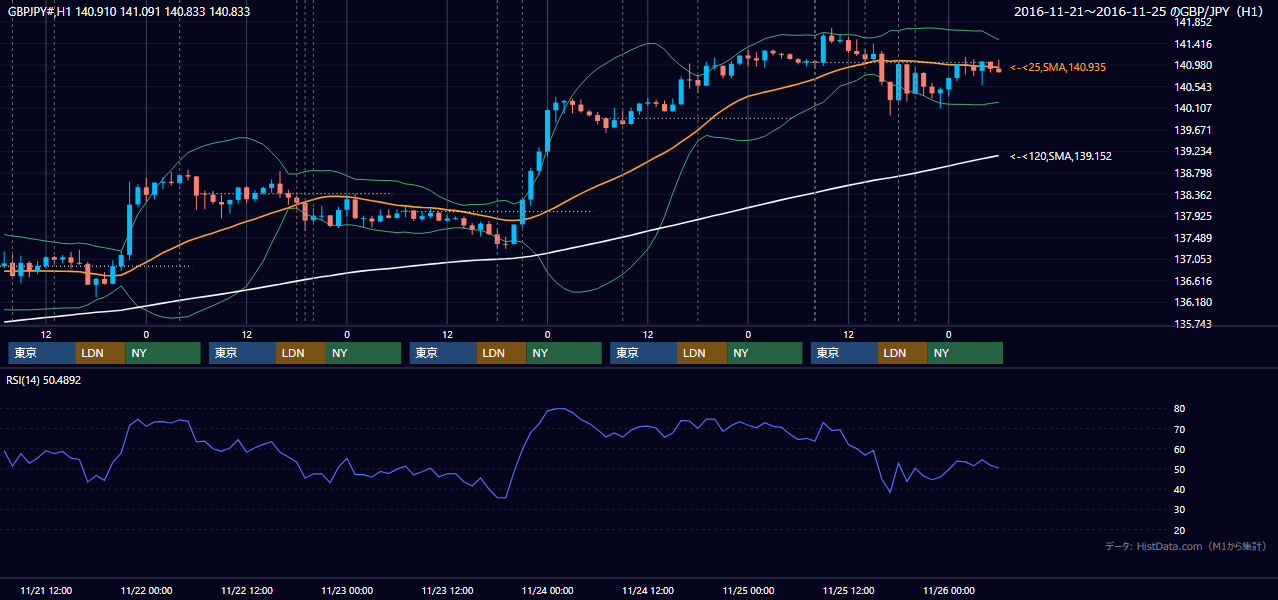Select time axis label 11/24 00:00

pos(547,591)
